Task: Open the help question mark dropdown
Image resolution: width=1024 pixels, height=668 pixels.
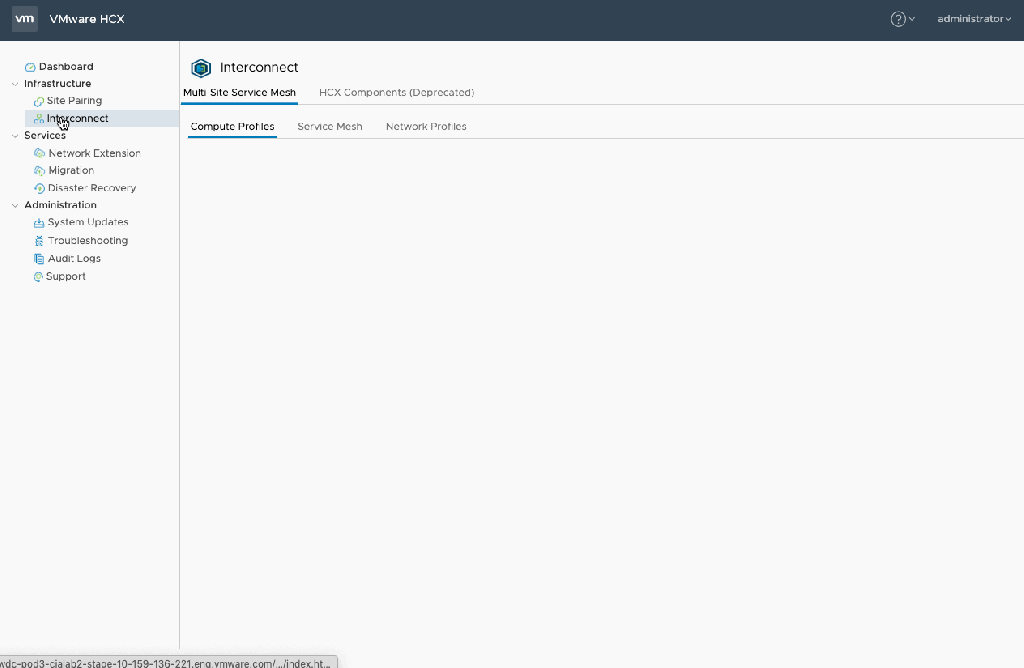Action: [902, 19]
